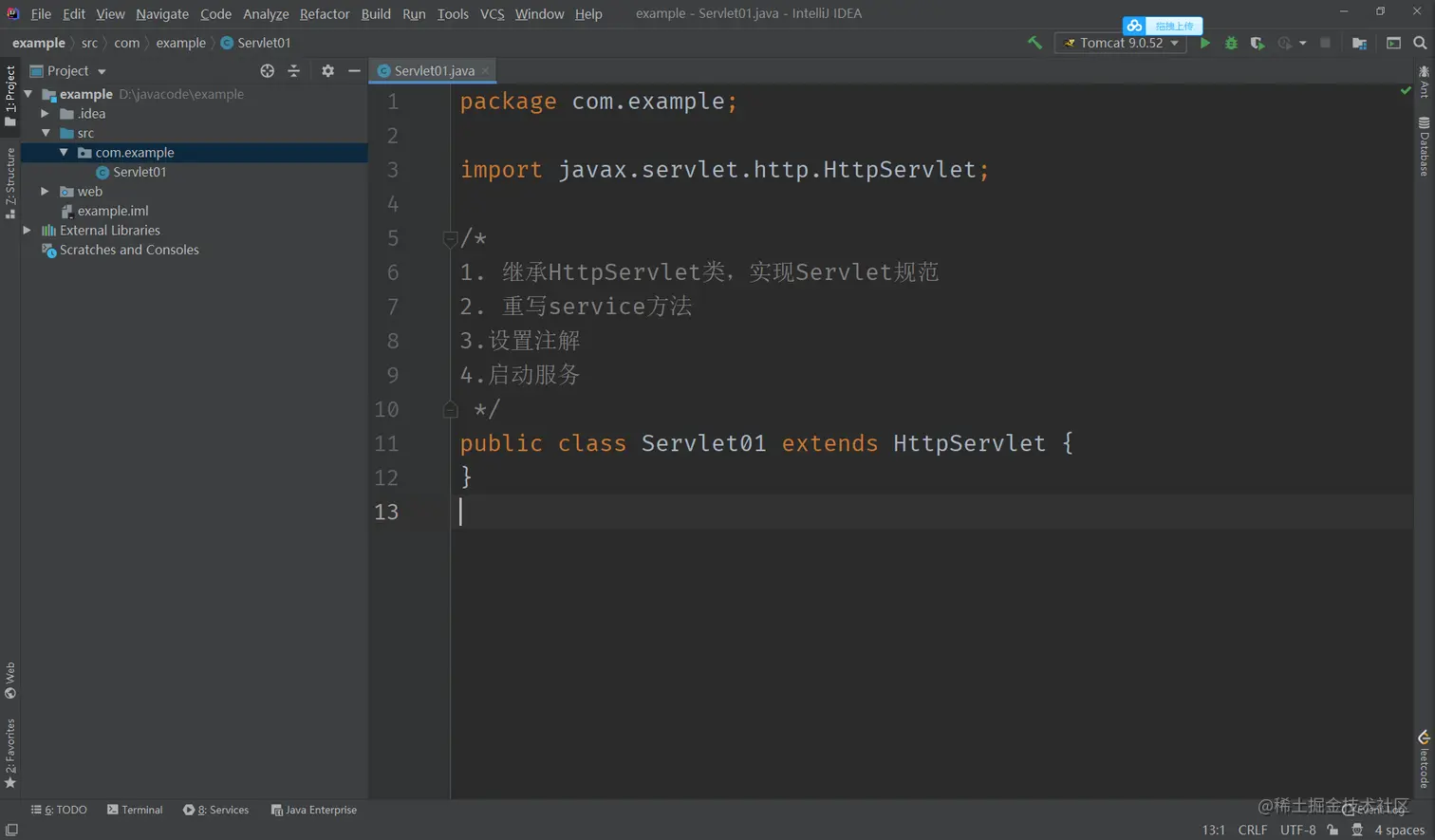1435x840 pixels.
Task: Expand the .idea folder
Action: pyautogui.click(x=45, y=114)
